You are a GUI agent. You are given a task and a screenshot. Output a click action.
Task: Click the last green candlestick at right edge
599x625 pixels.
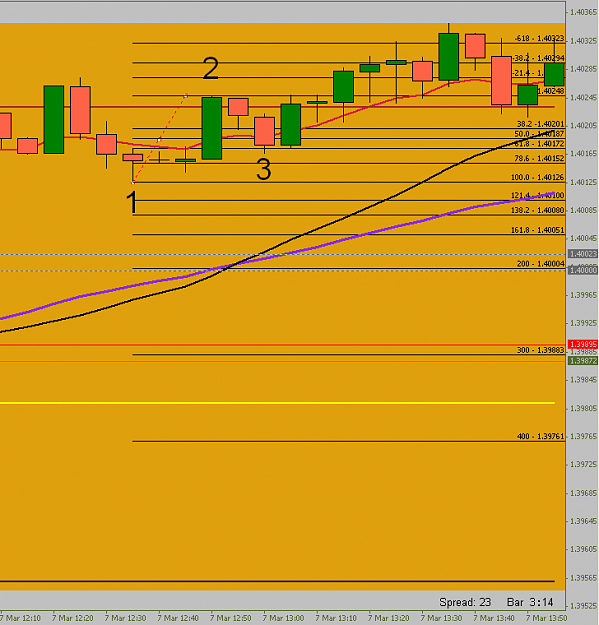pyautogui.click(x=554, y=74)
